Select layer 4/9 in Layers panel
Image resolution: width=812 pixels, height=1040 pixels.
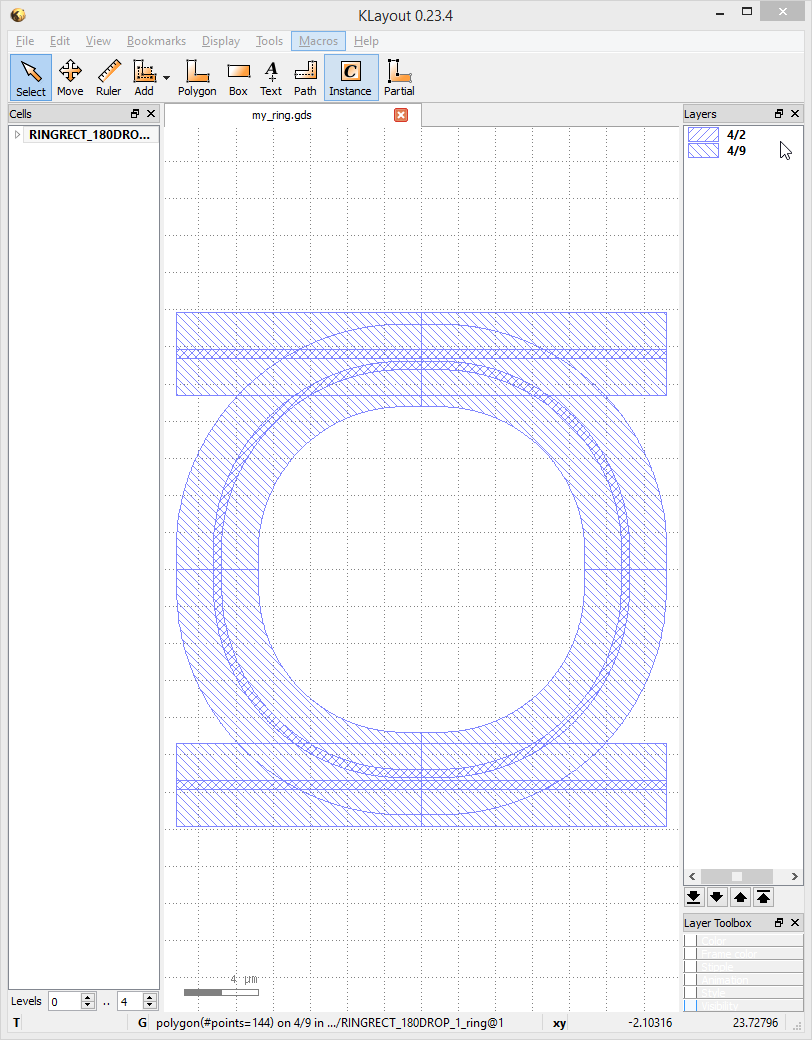pyautogui.click(x=736, y=151)
